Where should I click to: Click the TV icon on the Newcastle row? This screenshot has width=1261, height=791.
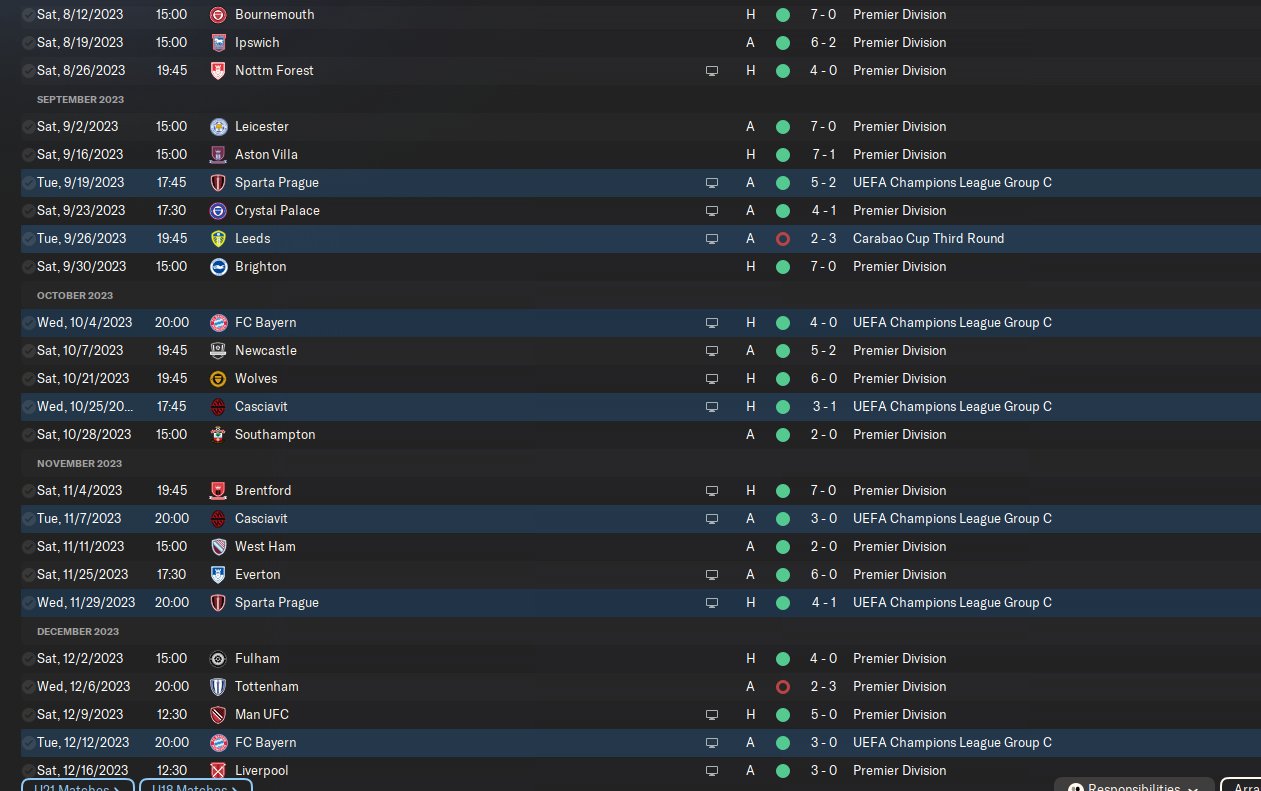712,351
